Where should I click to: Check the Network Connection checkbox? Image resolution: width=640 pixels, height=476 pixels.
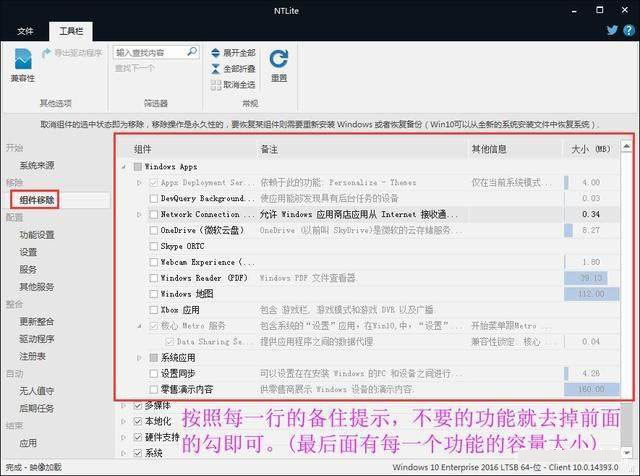153,214
